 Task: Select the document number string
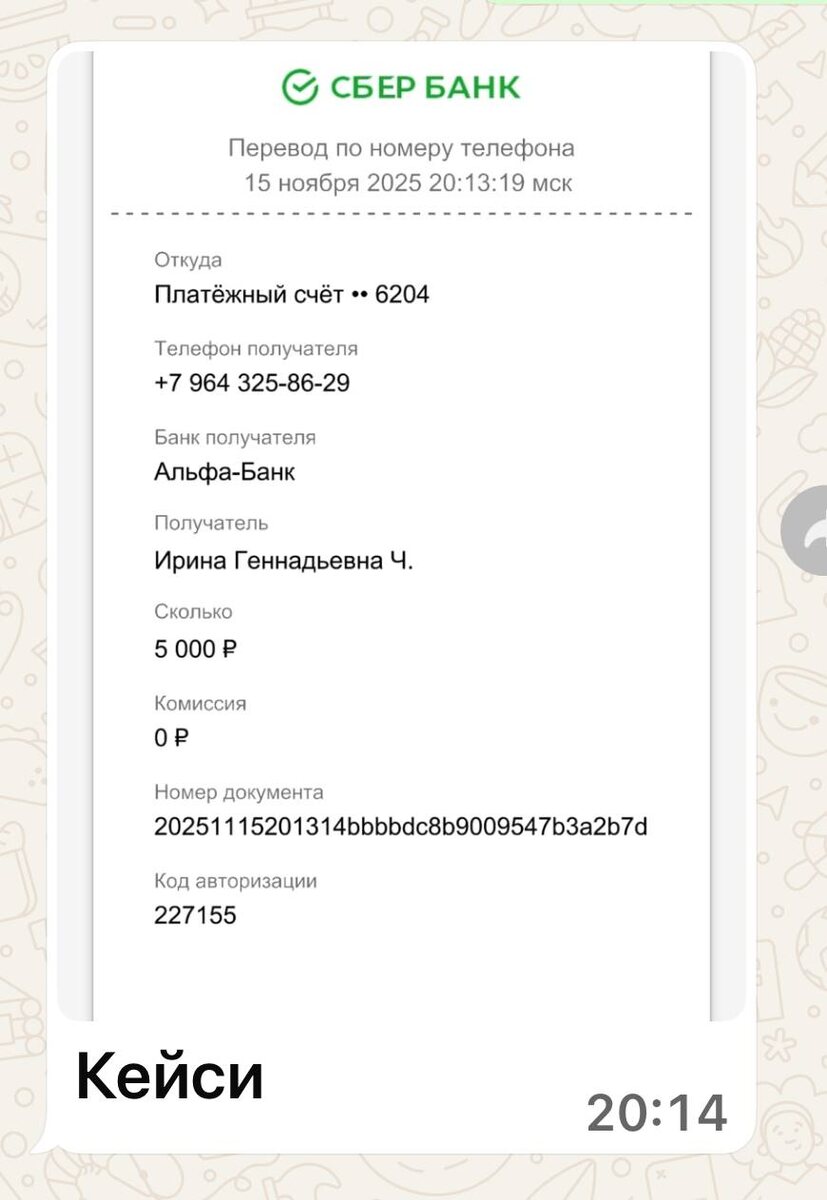(401, 827)
